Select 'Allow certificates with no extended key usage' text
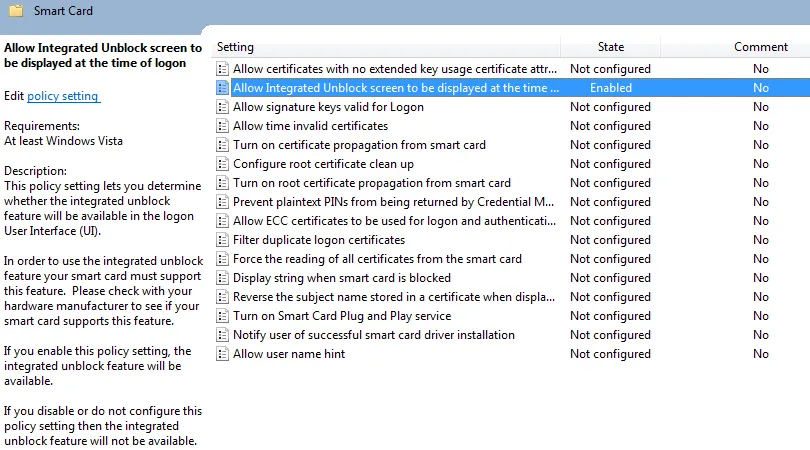Screen dimensions: 810x450 coord(395,69)
